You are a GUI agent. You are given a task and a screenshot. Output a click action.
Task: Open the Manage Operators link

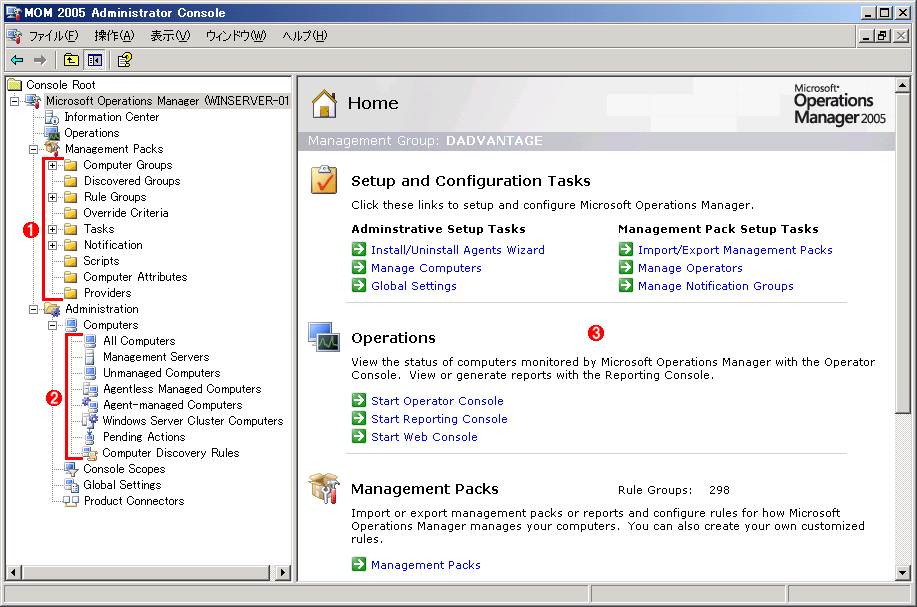(x=690, y=268)
